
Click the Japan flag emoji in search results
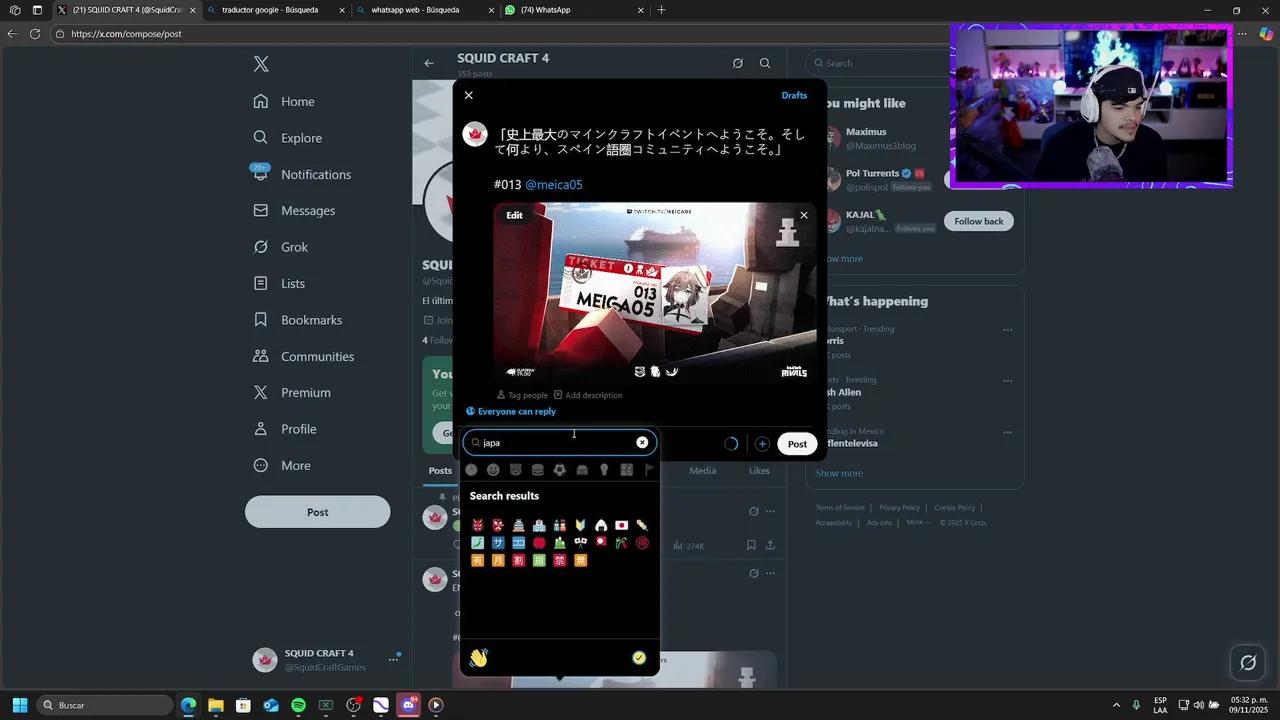tap(622, 525)
